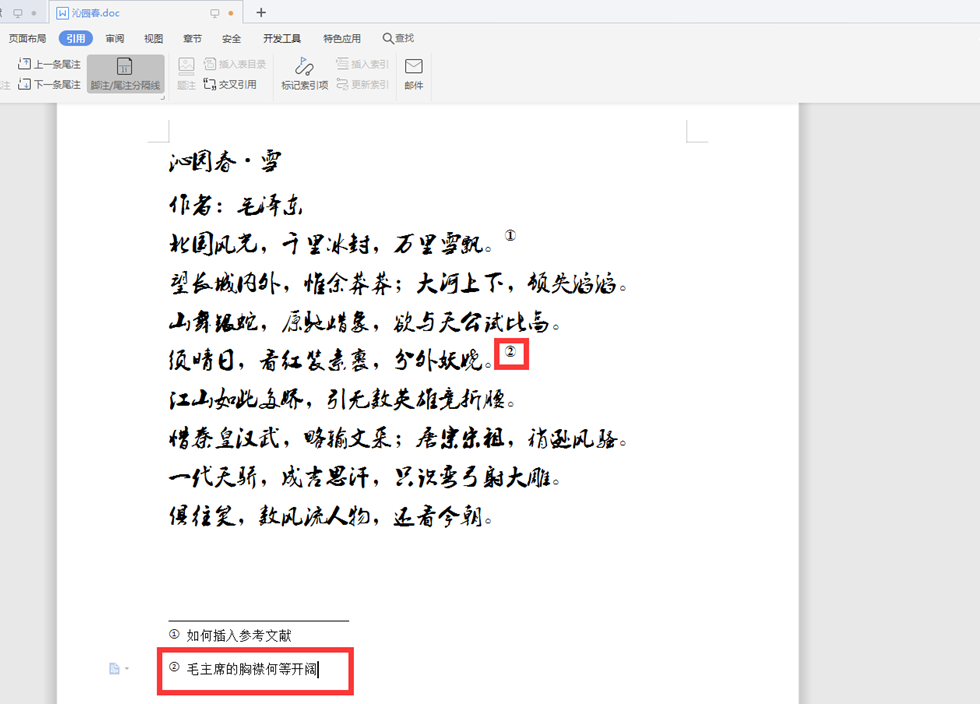Open 交叉引用 cross-reference
Image resolution: width=980 pixels, height=704 pixels.
(x=230, y=84)
